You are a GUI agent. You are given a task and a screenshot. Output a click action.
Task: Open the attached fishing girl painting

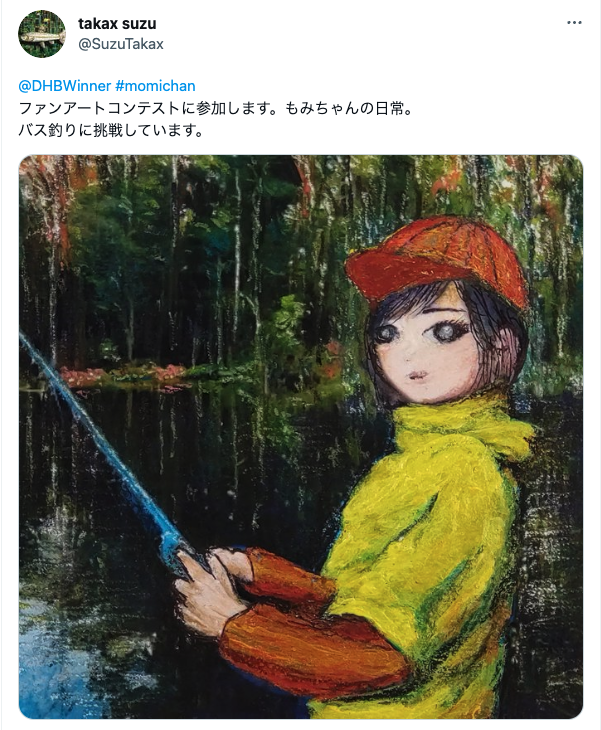[x=301, y=437]
